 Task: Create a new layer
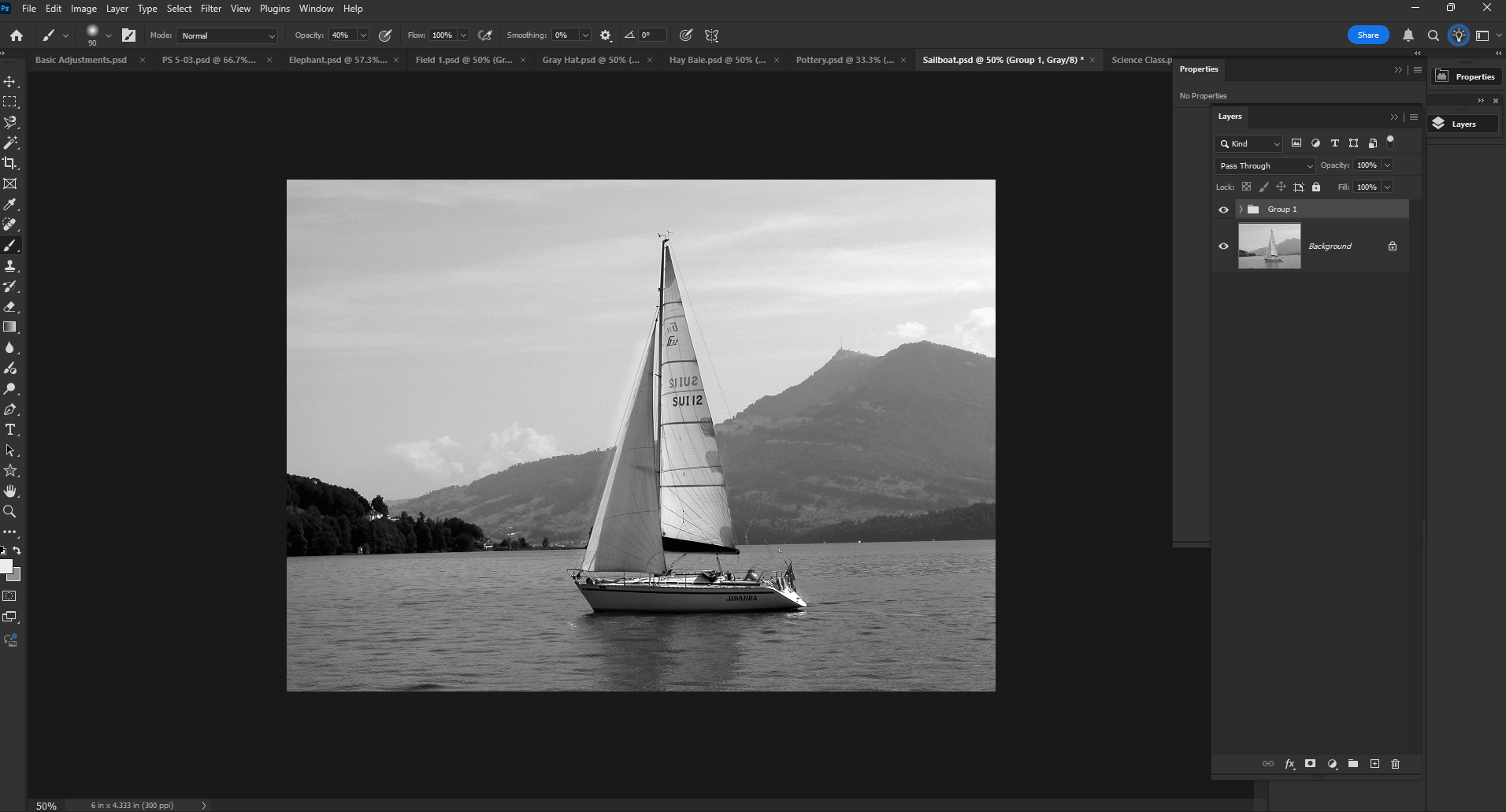point(1374,764)
